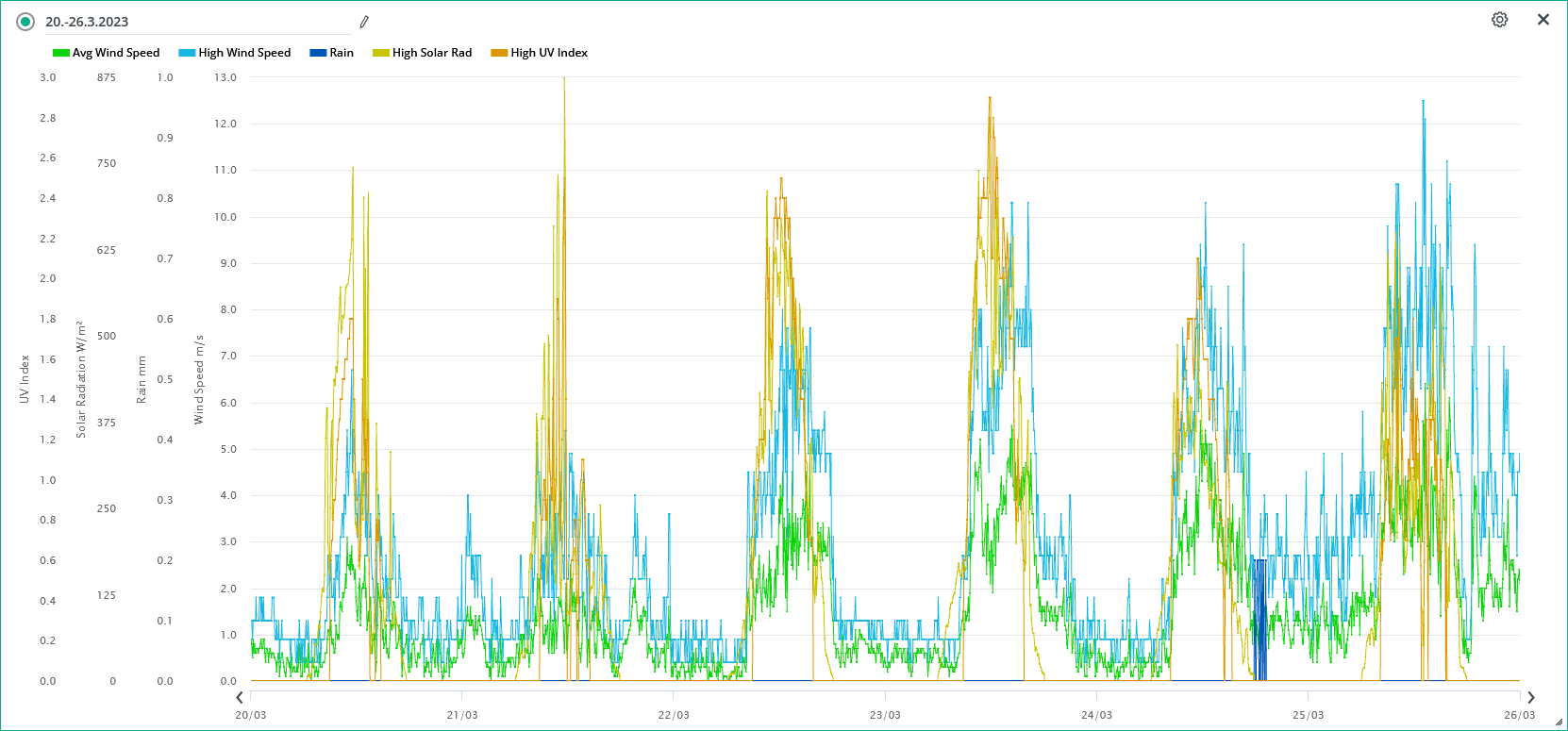Click the dark blue Rain legend swatch
This screenshot has width=1568, height=731.
point(318,53)
